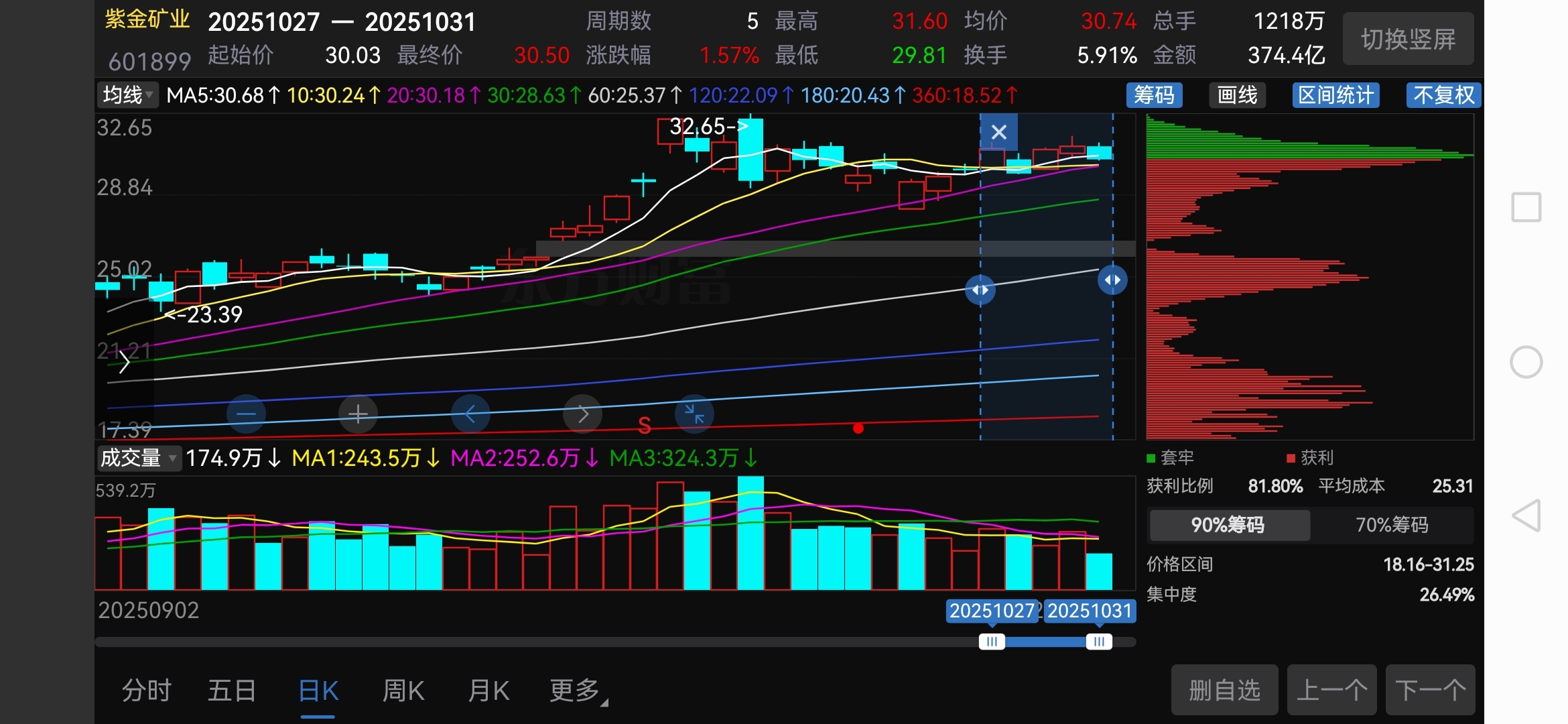The width and height of the screenshot is (1568, 724).
Task: Click the 切换竖屏 button
Action: [1408, 40]
